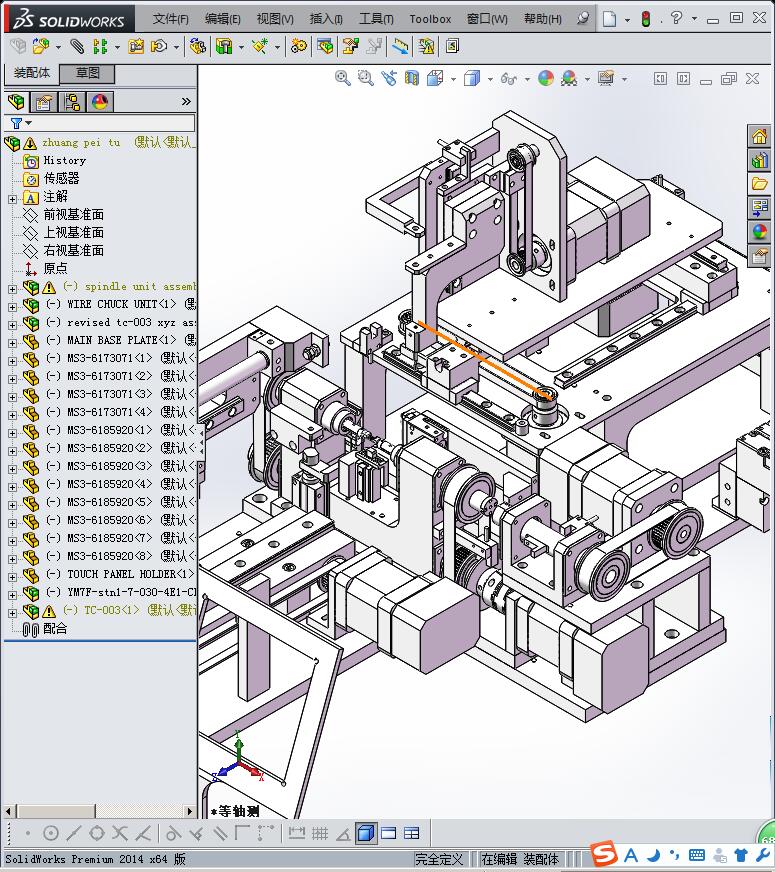
Task: Select the History tree item
Action: [64, 161]
